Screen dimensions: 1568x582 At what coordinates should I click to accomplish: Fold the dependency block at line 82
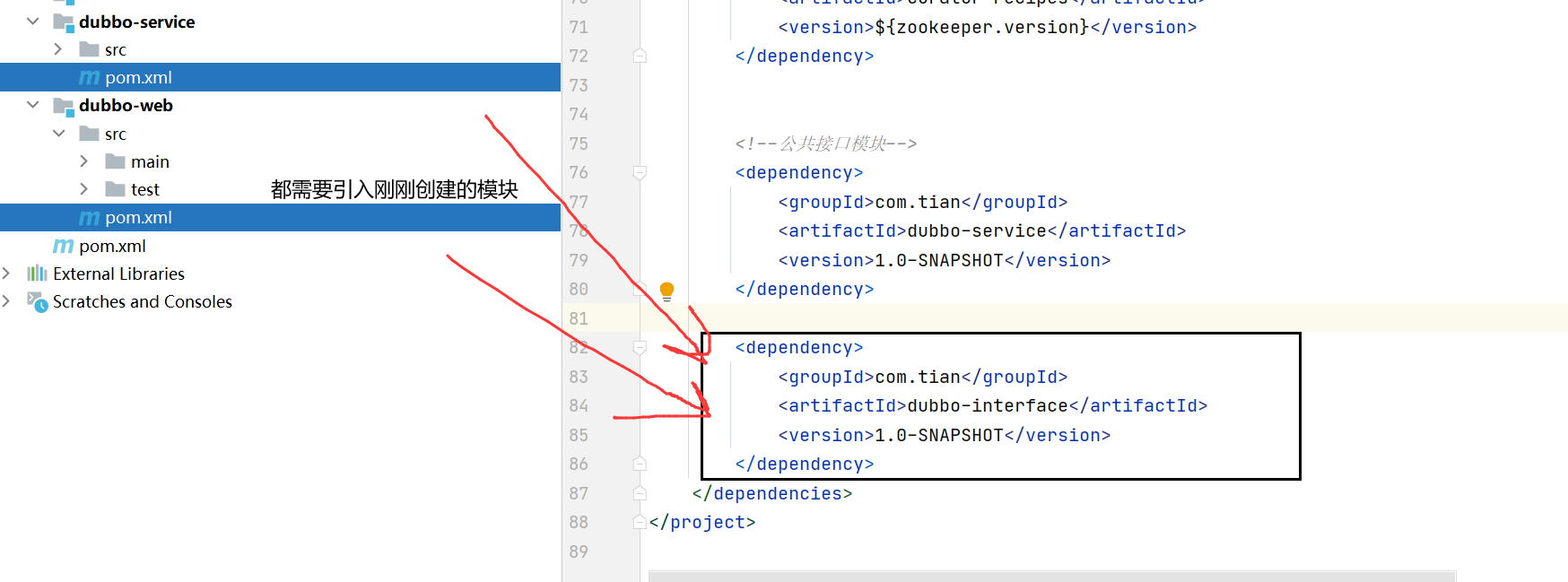point(640,347)
